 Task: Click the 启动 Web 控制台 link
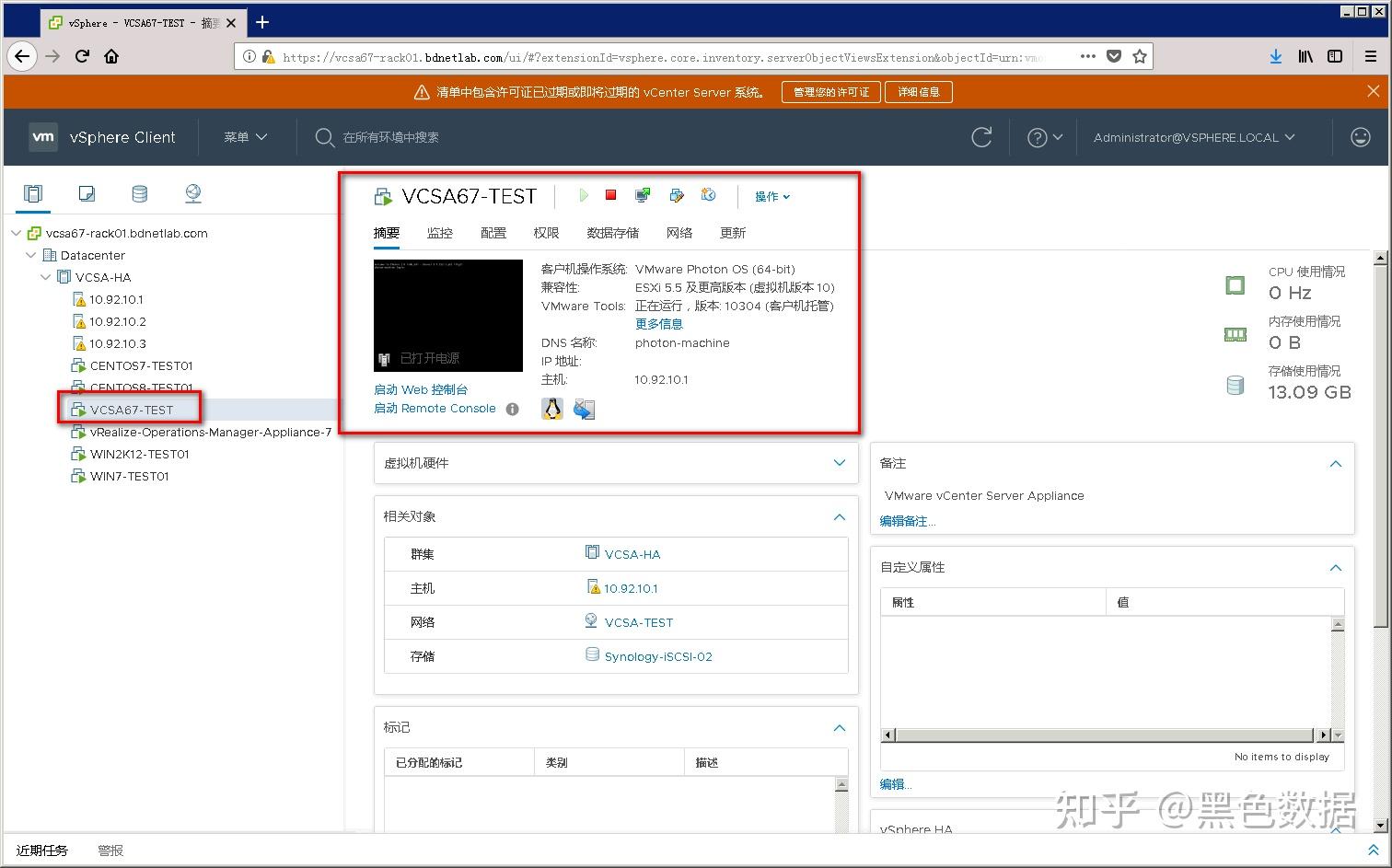pyautogui.click(x=421, y=389)
